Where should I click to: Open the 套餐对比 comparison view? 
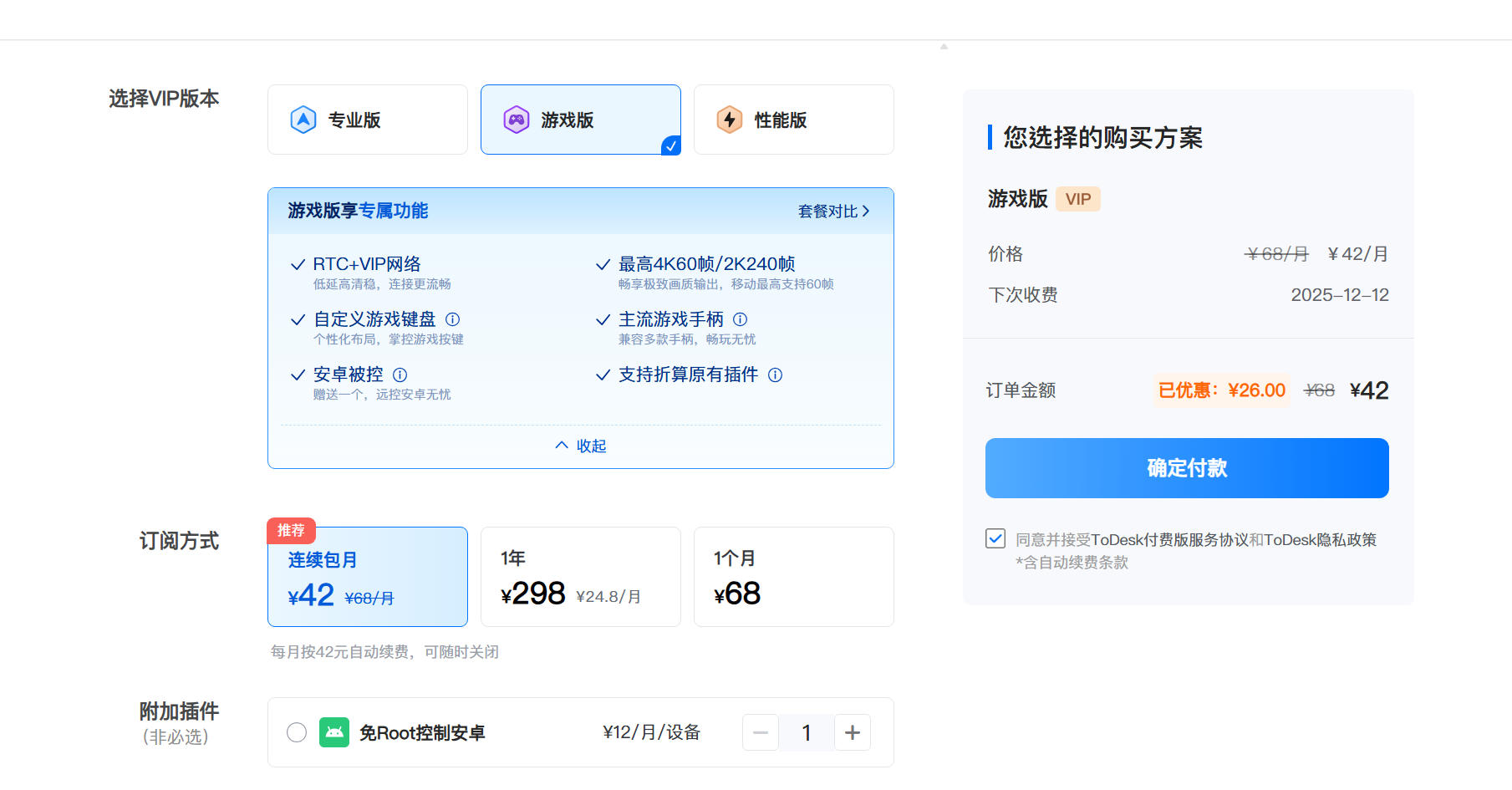832,211
